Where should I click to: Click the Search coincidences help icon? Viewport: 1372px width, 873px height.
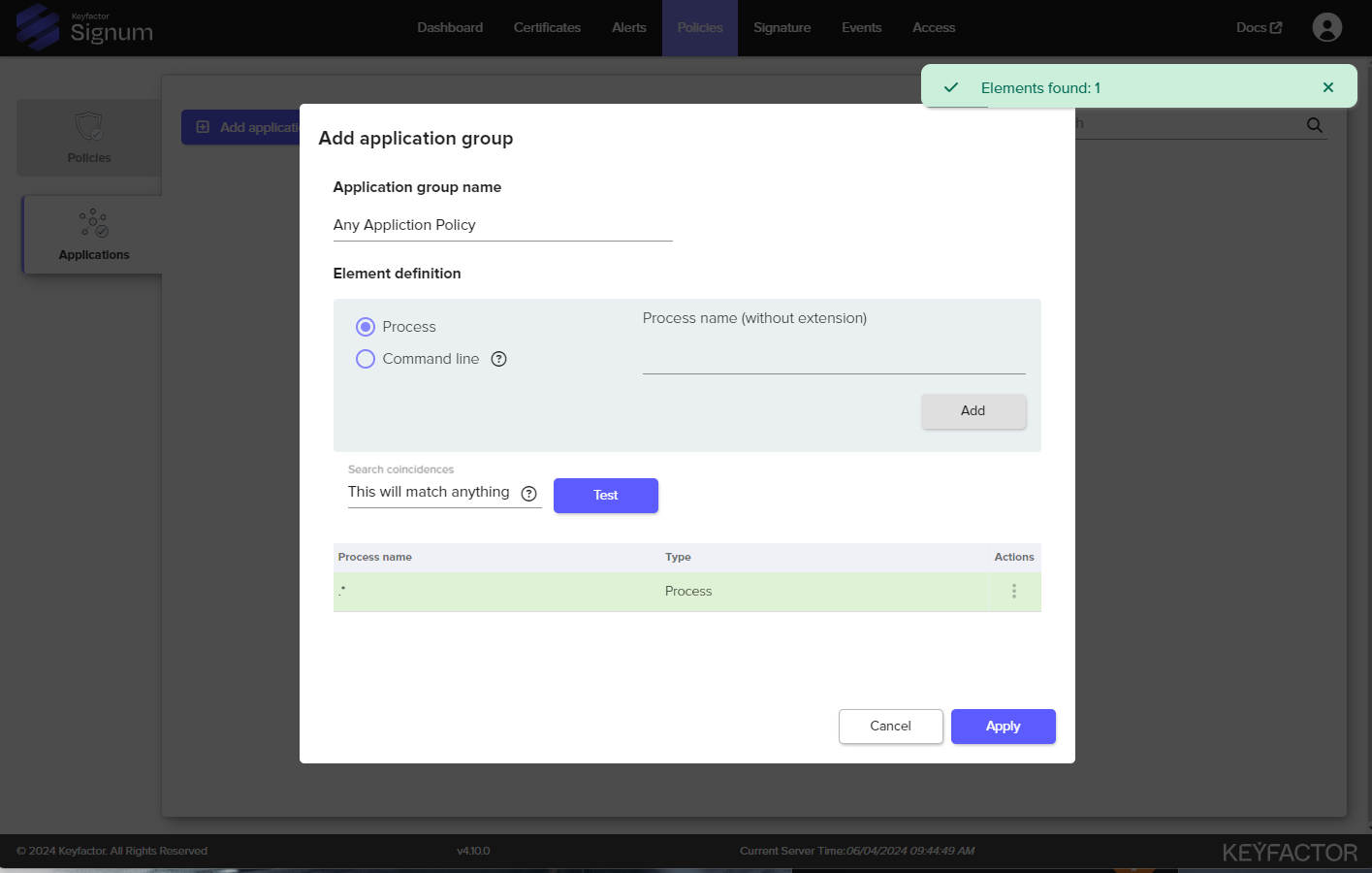coord(528,494)
